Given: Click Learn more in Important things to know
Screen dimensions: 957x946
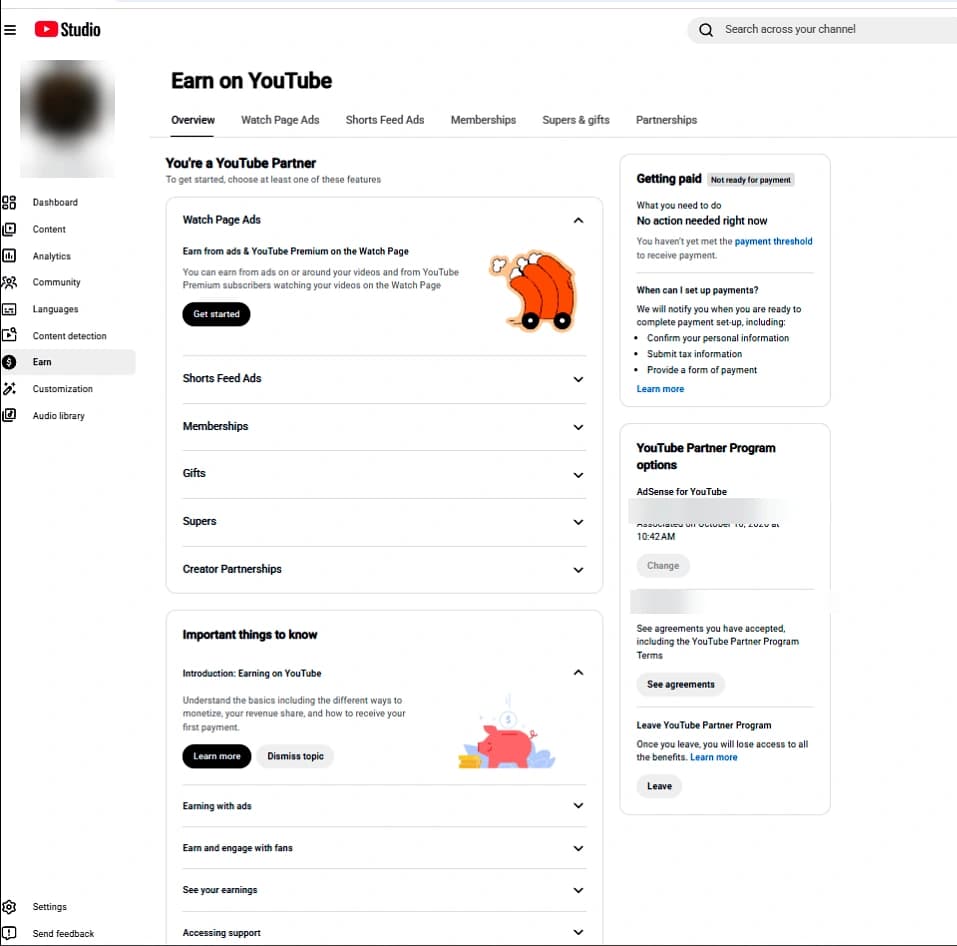Looking at the screenshot, I should [x=217, y=756].
